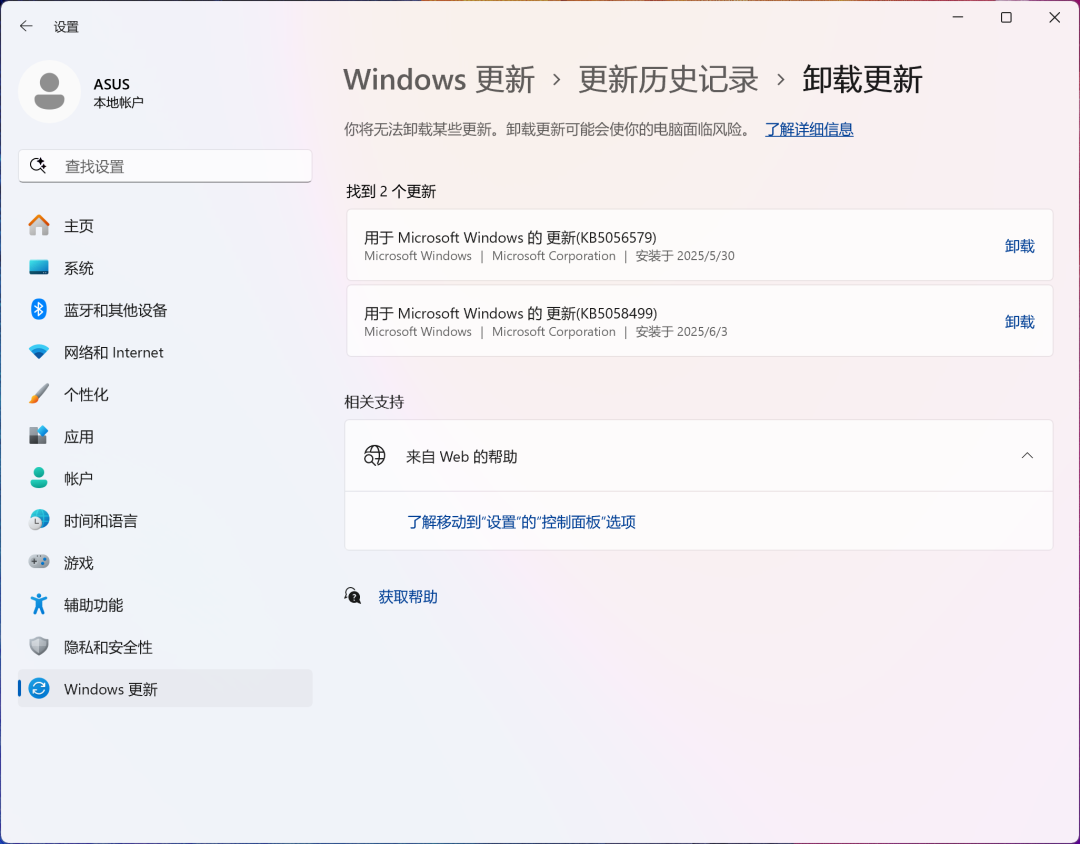
Task: Click the ASUS user avatar icon
Action: tap(50, 92)
